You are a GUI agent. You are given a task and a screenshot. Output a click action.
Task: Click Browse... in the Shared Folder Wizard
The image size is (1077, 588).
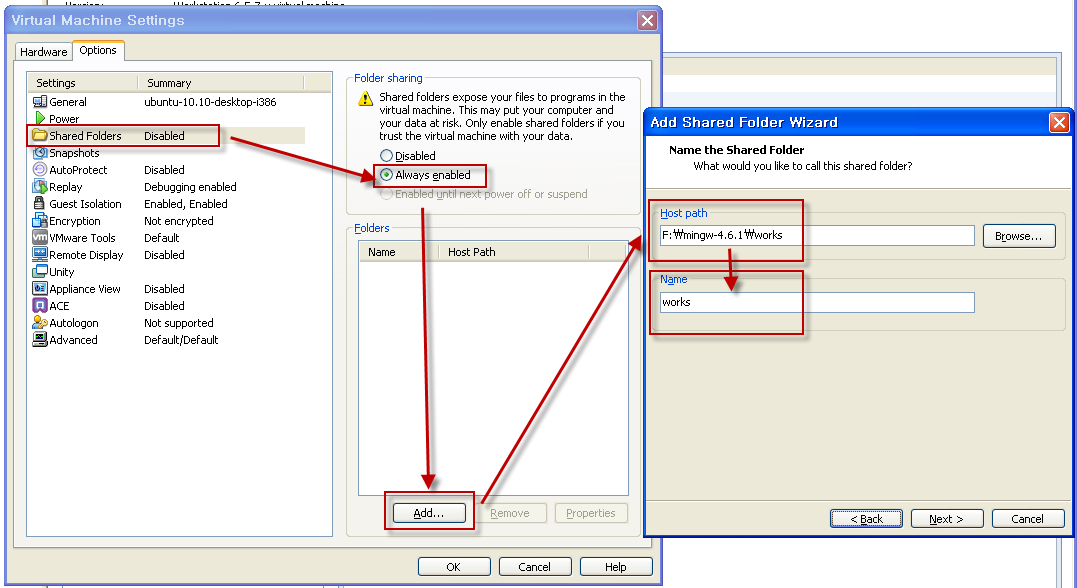[1019, 236]
